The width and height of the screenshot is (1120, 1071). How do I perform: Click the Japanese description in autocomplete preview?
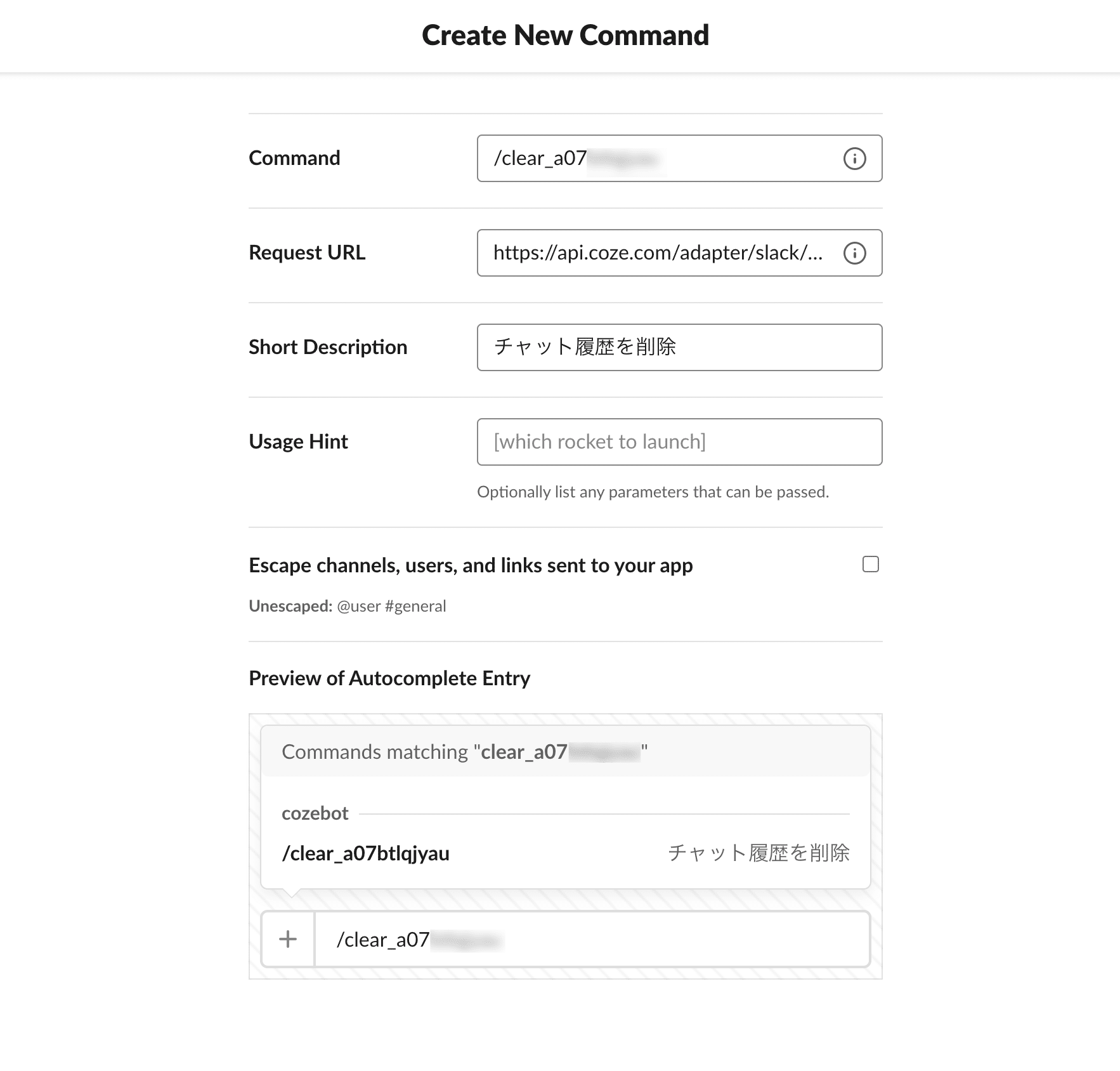point(759,853)
